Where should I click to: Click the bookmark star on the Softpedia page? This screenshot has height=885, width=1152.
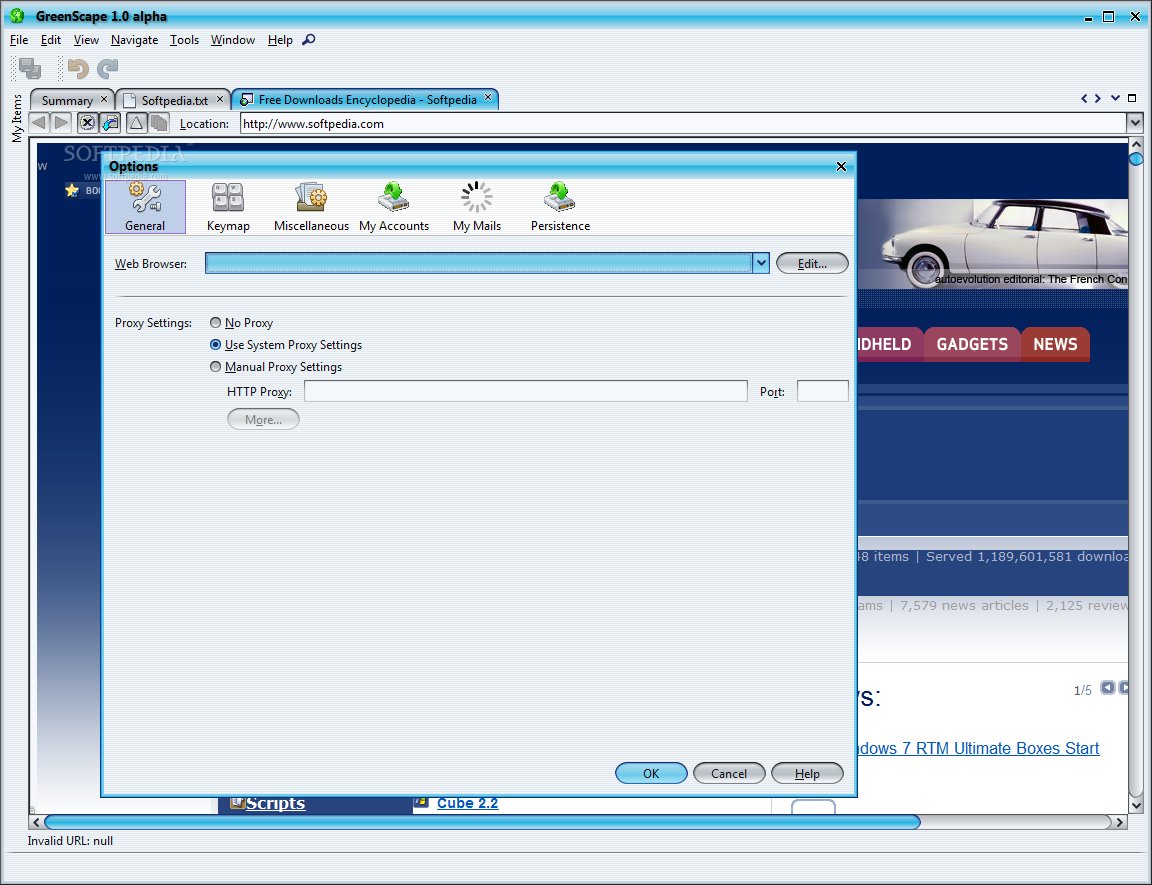coord(71,191)
